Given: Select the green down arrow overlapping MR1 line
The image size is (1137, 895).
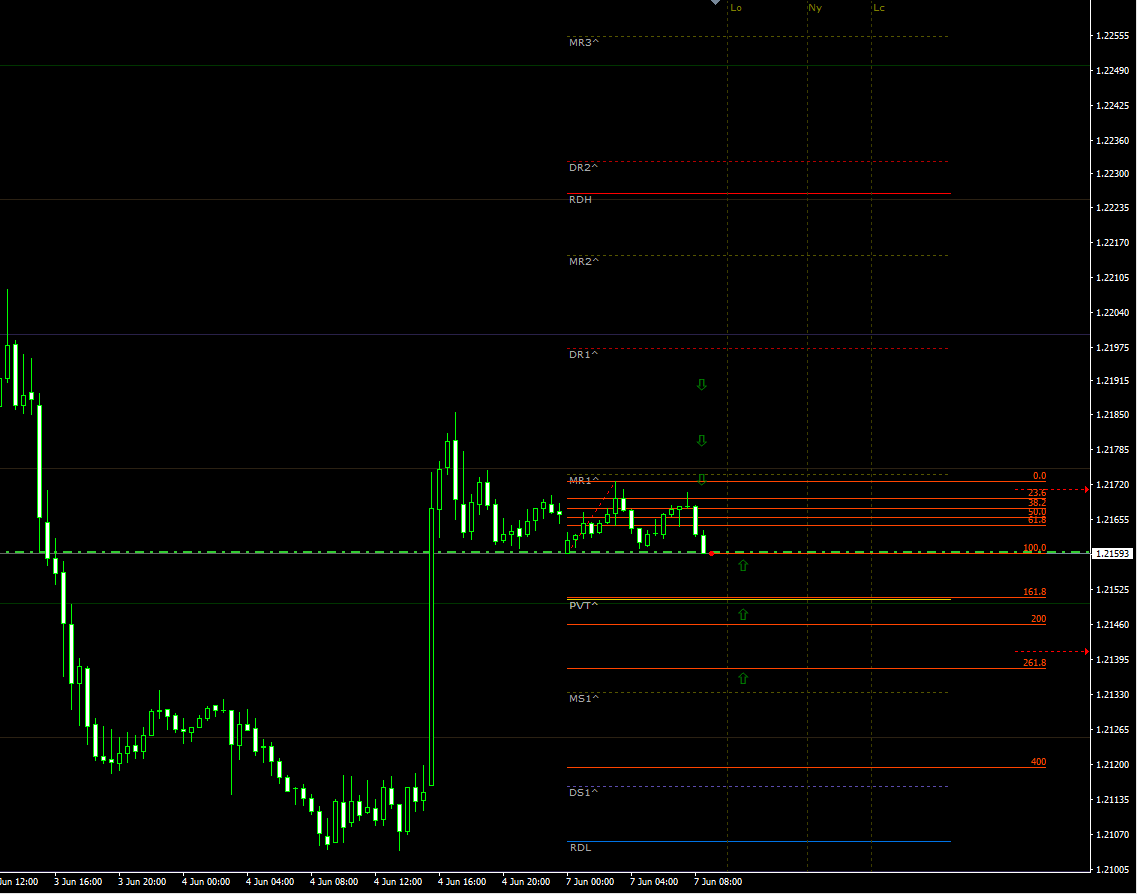Looking at the screenshot, I should (x=701, y=479).
